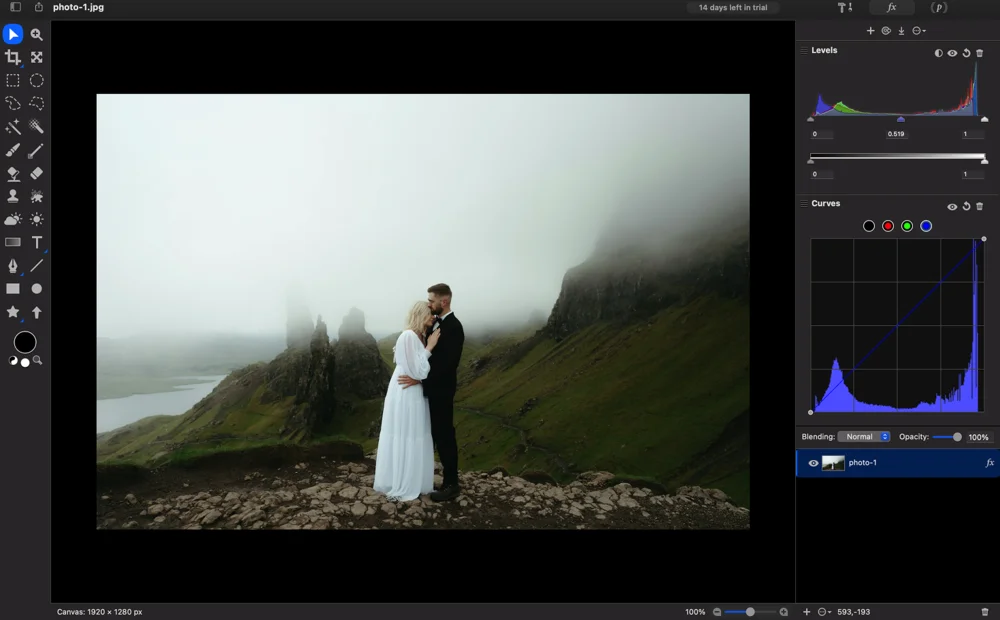Select the four-arrow Transform tool
The height and width of the screenshot is (620, 1000).
36,57
